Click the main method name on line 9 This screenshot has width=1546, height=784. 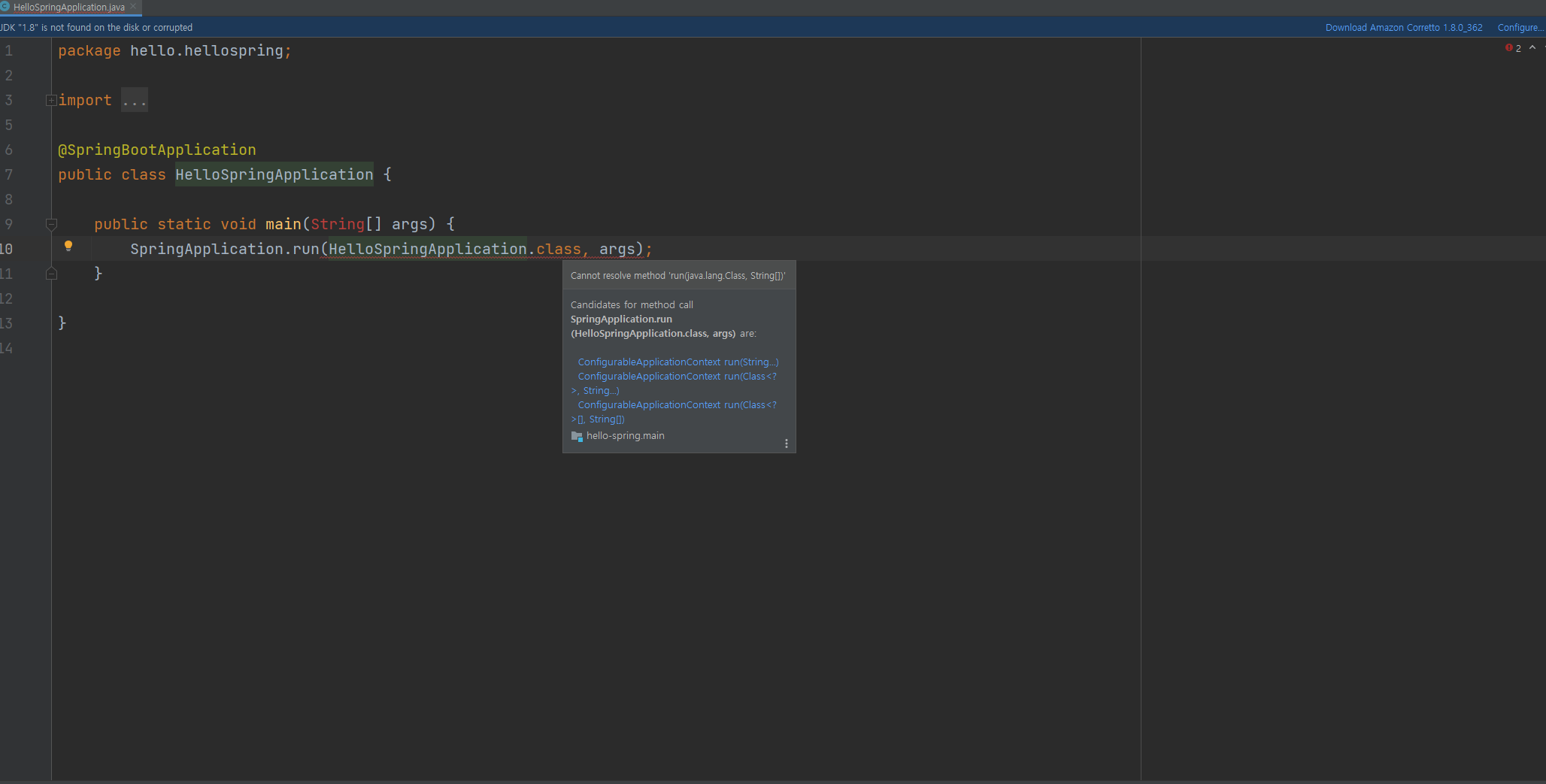click(x=283, y=224)
